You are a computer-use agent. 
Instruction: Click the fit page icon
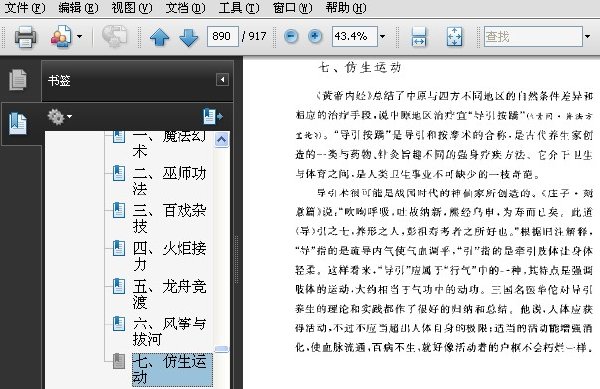(x=454, y=37)
